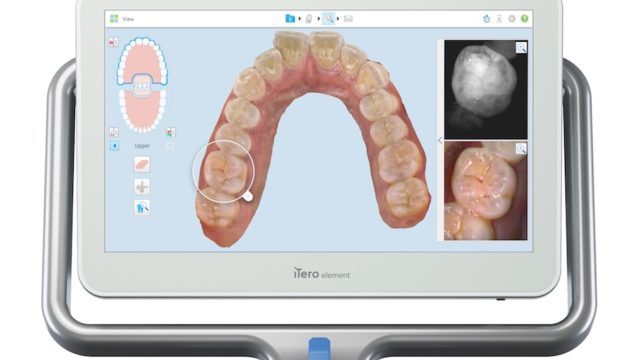Select the lower jaw in arch diagram
The width and height of the screenshot is (640, 360).
142,111
